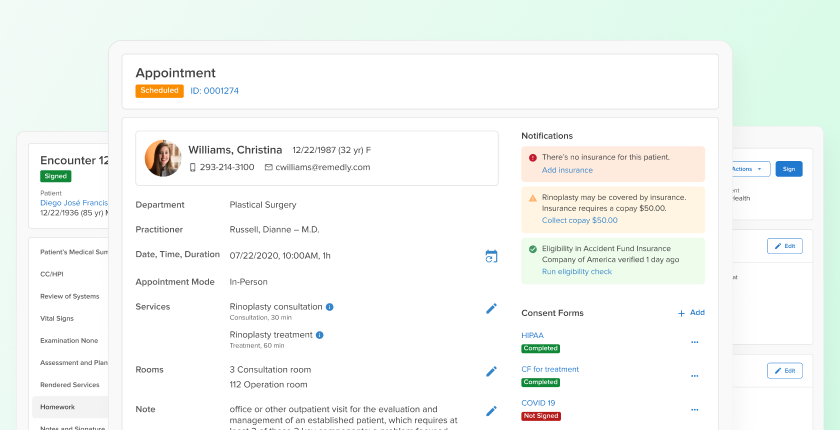The image size is (840, 430).
Task: Expand the Actions dropdown
Action: tap(750, 169)
